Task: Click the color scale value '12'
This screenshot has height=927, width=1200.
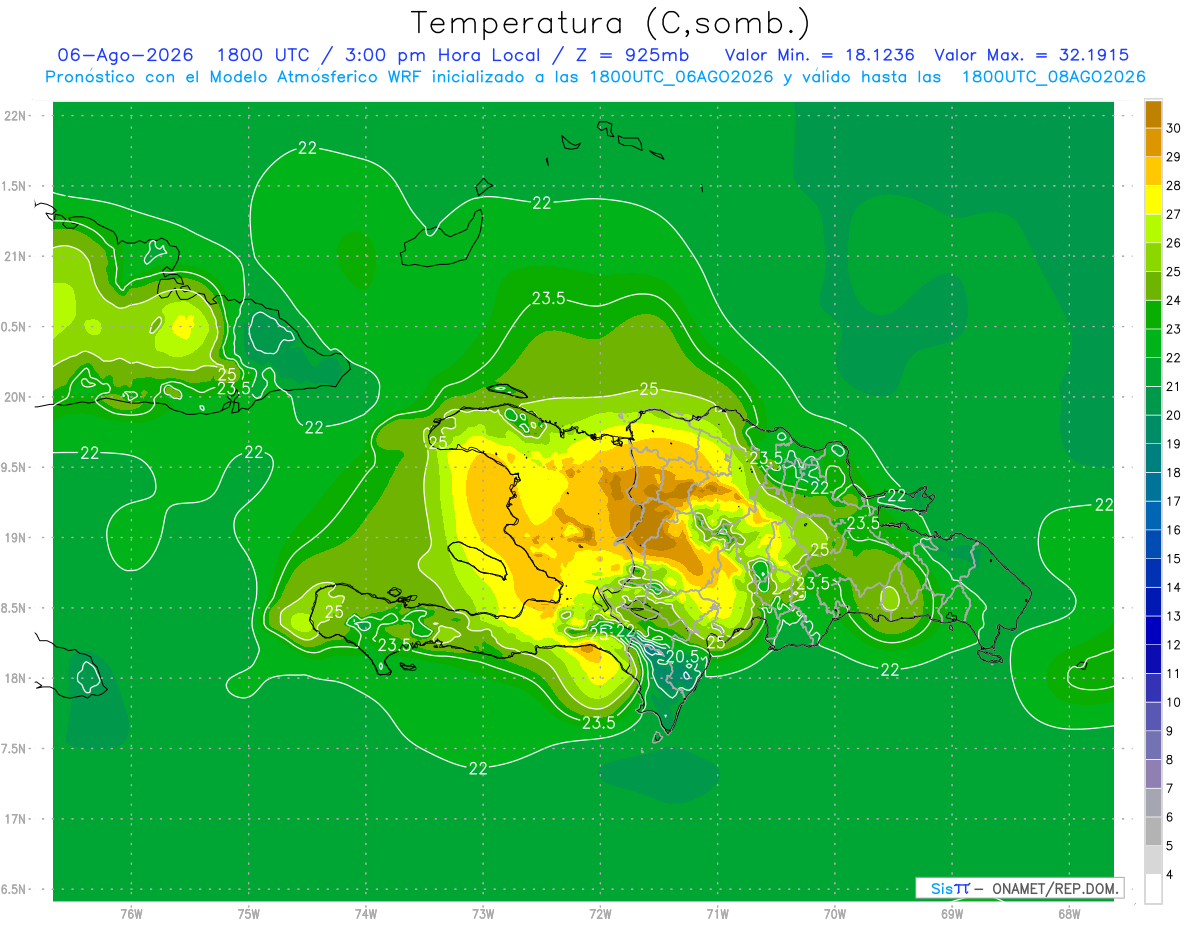Action: [x=1175, y=645]
